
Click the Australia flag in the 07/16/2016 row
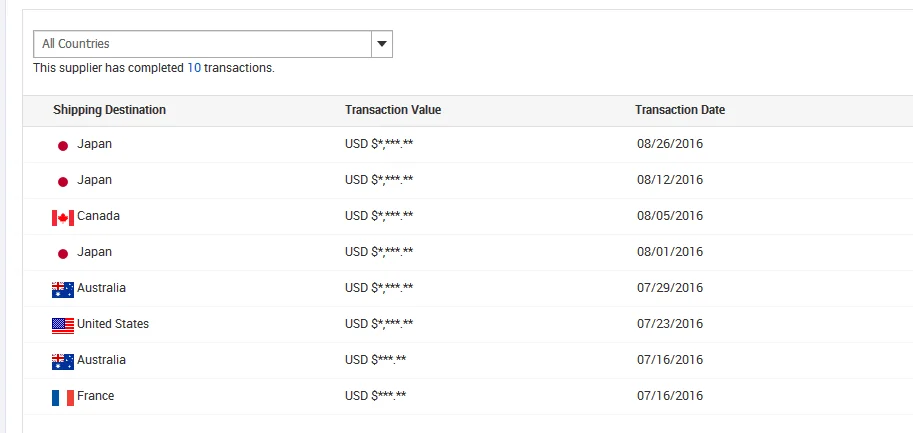[63, 361]
